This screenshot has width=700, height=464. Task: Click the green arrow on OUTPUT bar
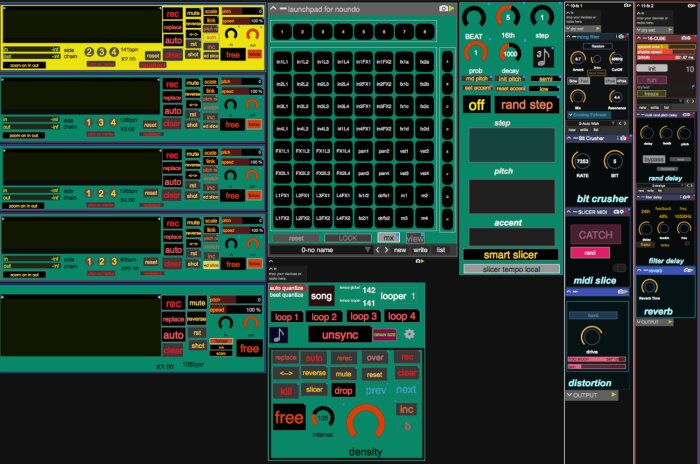(614, 395)
